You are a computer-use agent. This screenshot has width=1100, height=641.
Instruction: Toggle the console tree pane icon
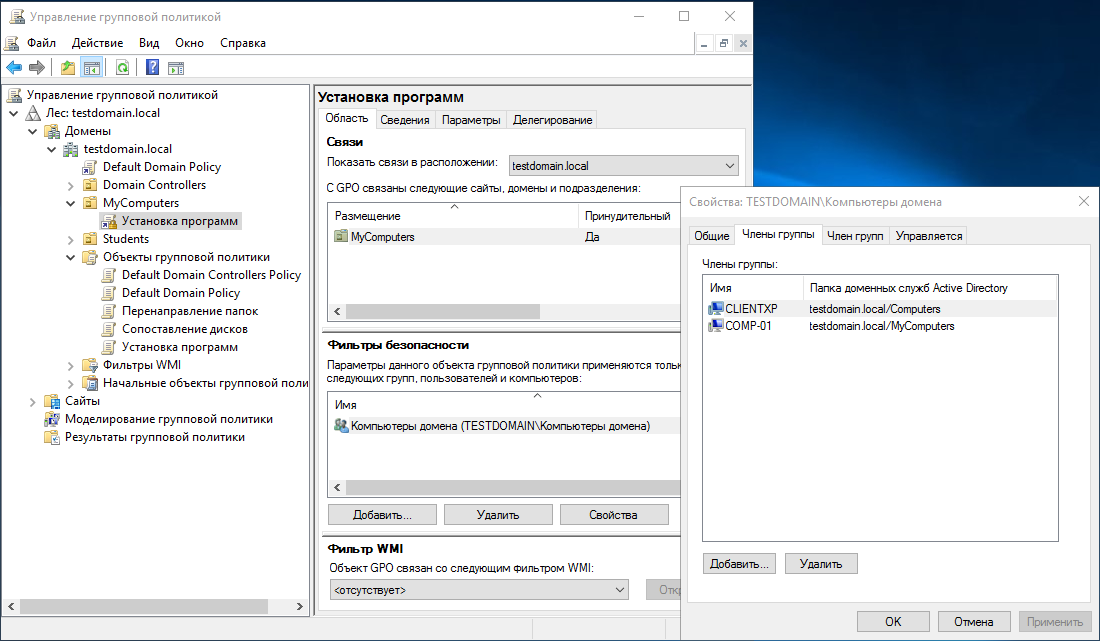click(92, 68)
